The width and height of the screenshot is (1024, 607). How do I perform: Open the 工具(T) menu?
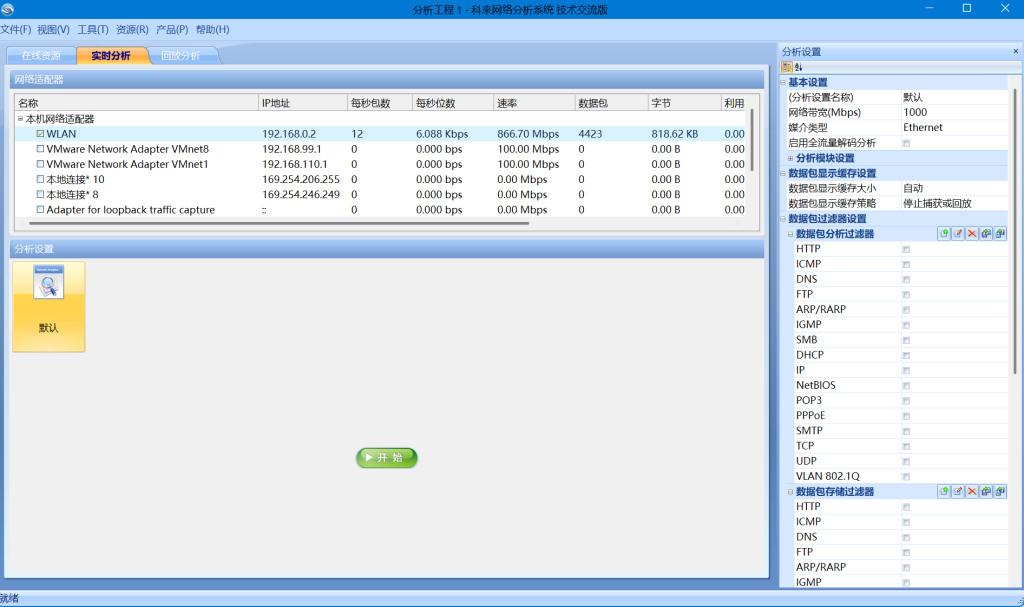pyautogui.click(x=93, y=30)
